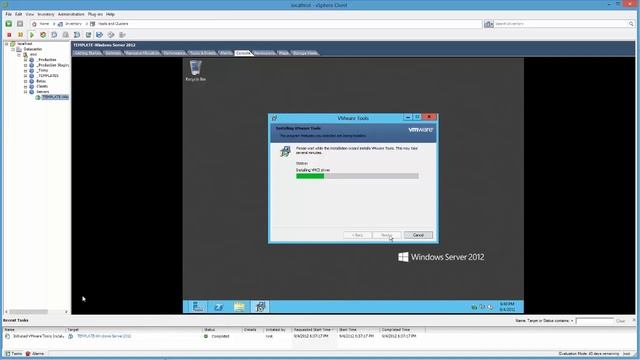Screen dimensions: 640x360
Task: Click the toolbar icon right after Reset
Action: [x=54, y=35]
